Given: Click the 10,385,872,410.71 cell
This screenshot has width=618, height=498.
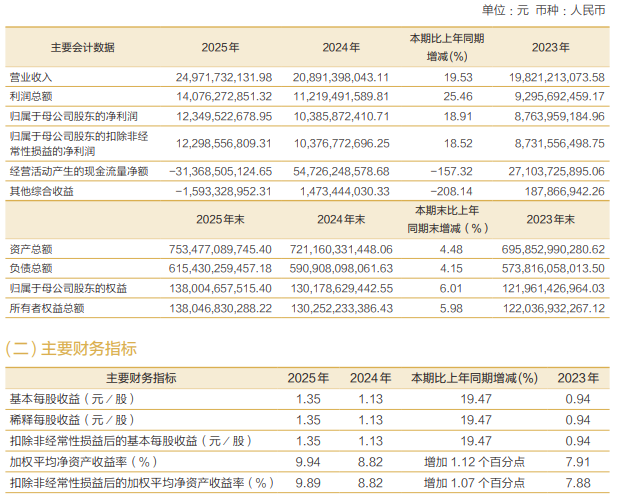Looking at the screenshot, I should (341, 117).
